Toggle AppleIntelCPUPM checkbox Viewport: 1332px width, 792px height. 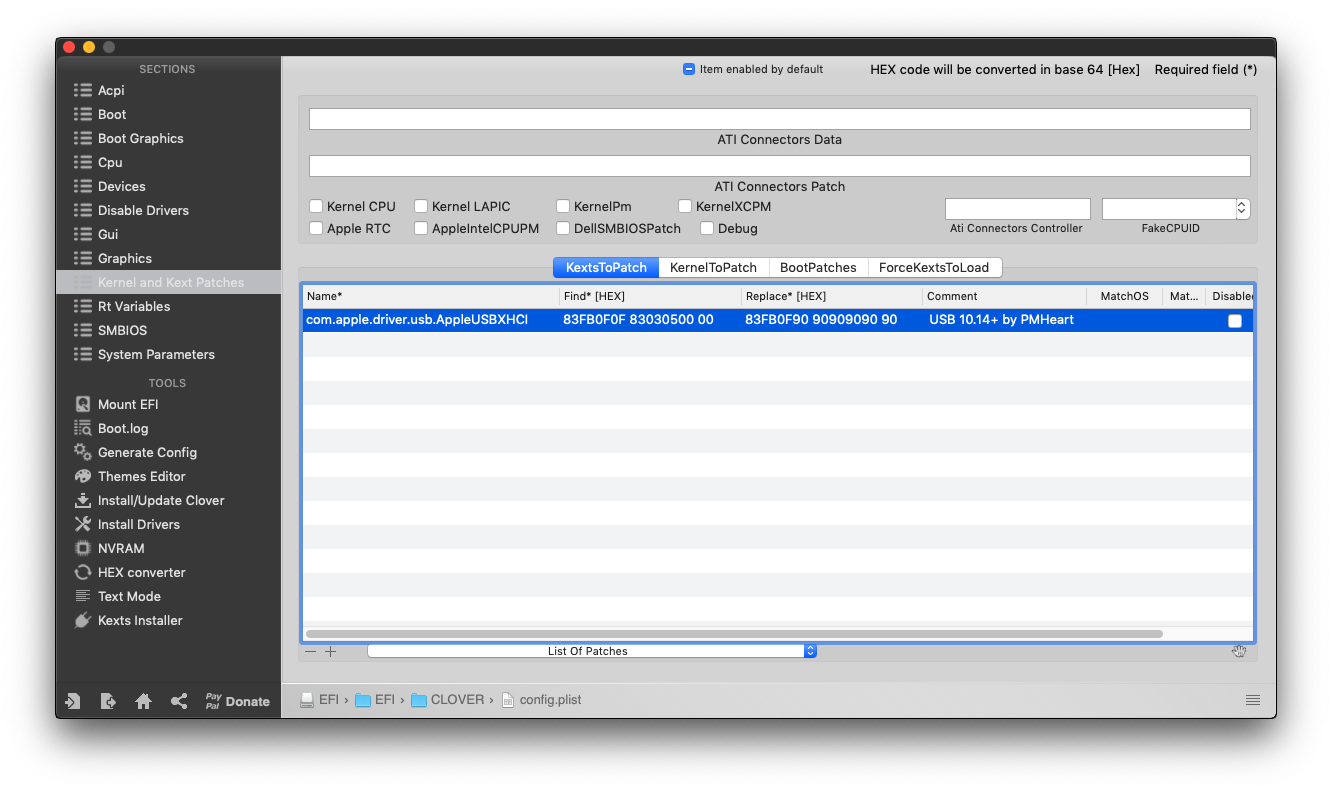point(421,228)
